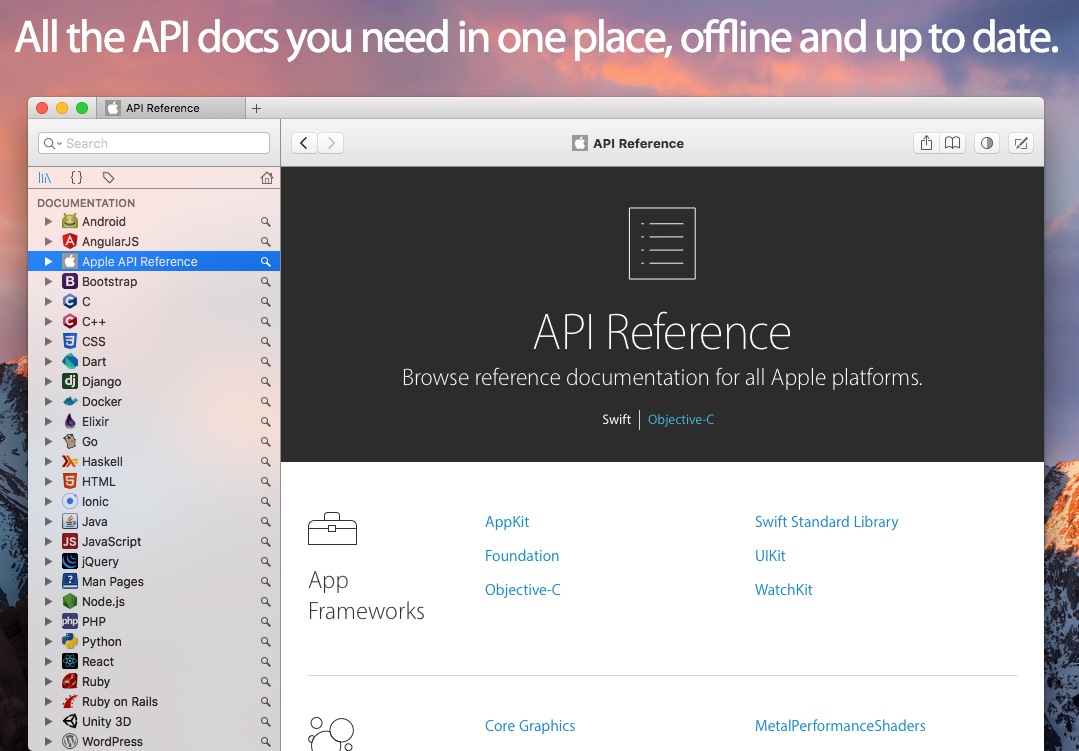This screenshot has width=1079, height=751.
Task: Click the share icon in toolbar
Action: [x=926, y=143]
